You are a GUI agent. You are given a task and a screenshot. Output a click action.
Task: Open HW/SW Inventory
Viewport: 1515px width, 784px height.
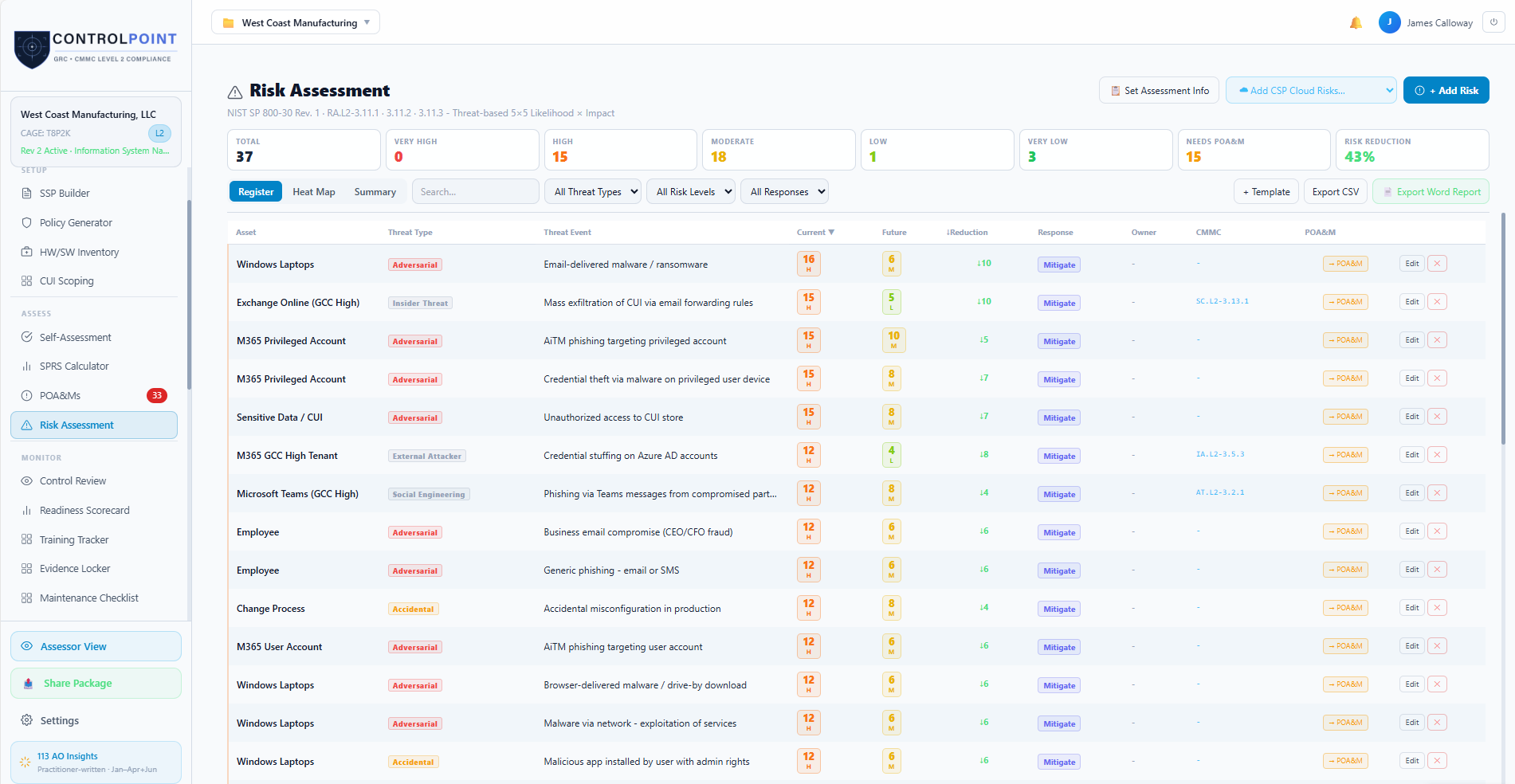pyautogui.click(x=79, y=252)
